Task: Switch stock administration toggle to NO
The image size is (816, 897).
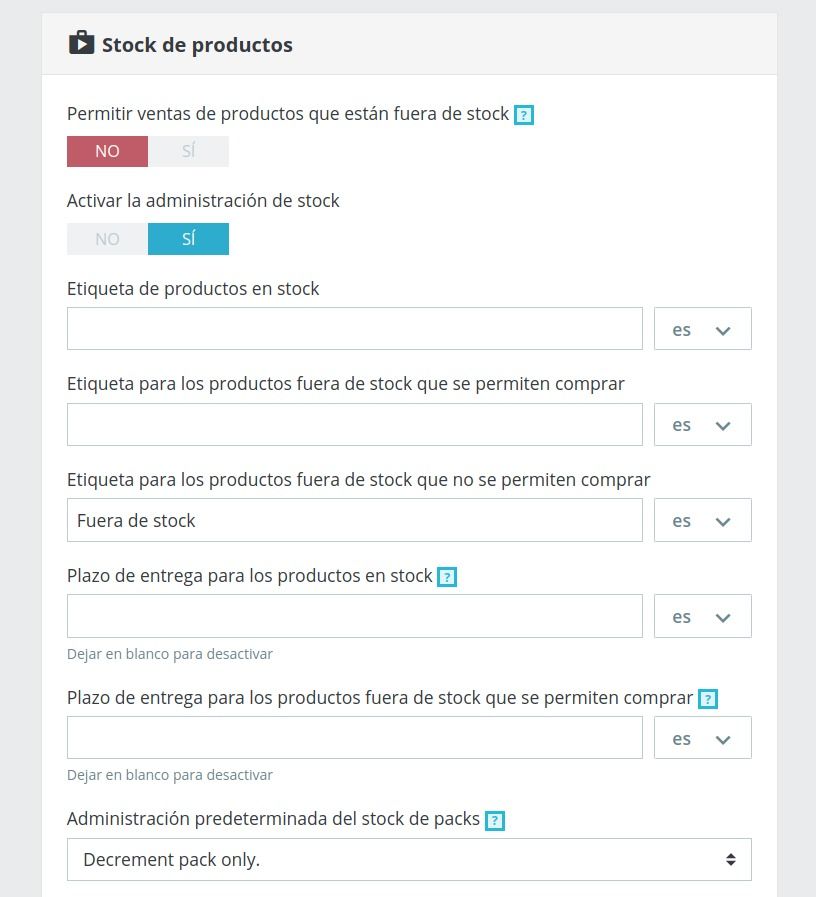Action: click(108, 239)
